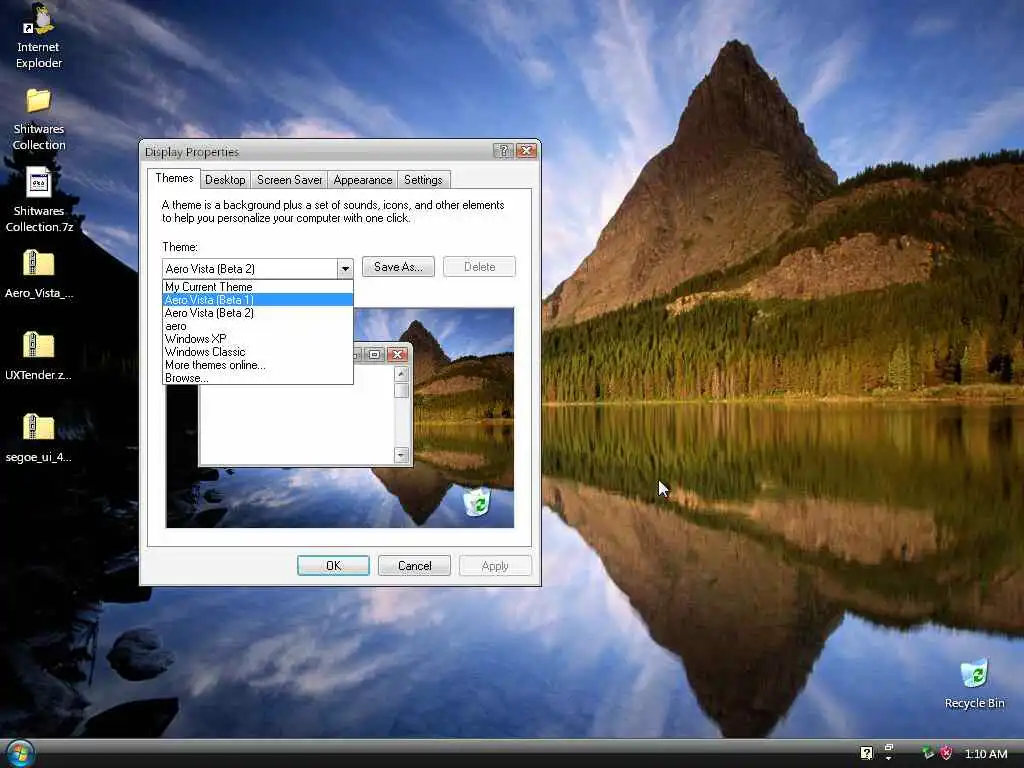Choose Browse... from the theme list
1024x768 pixels.
[257, 378]
